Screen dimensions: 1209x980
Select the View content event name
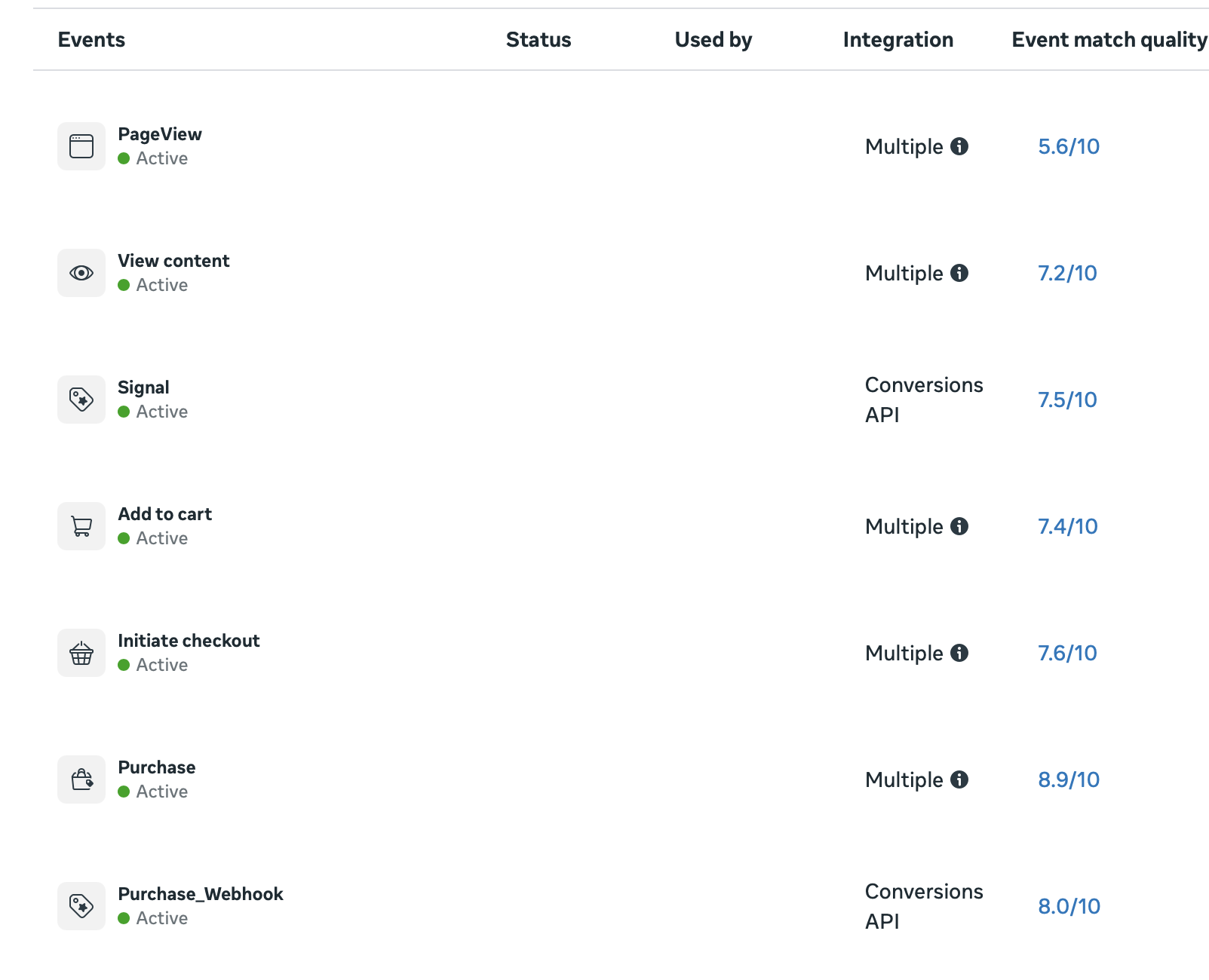pos(173,261)
